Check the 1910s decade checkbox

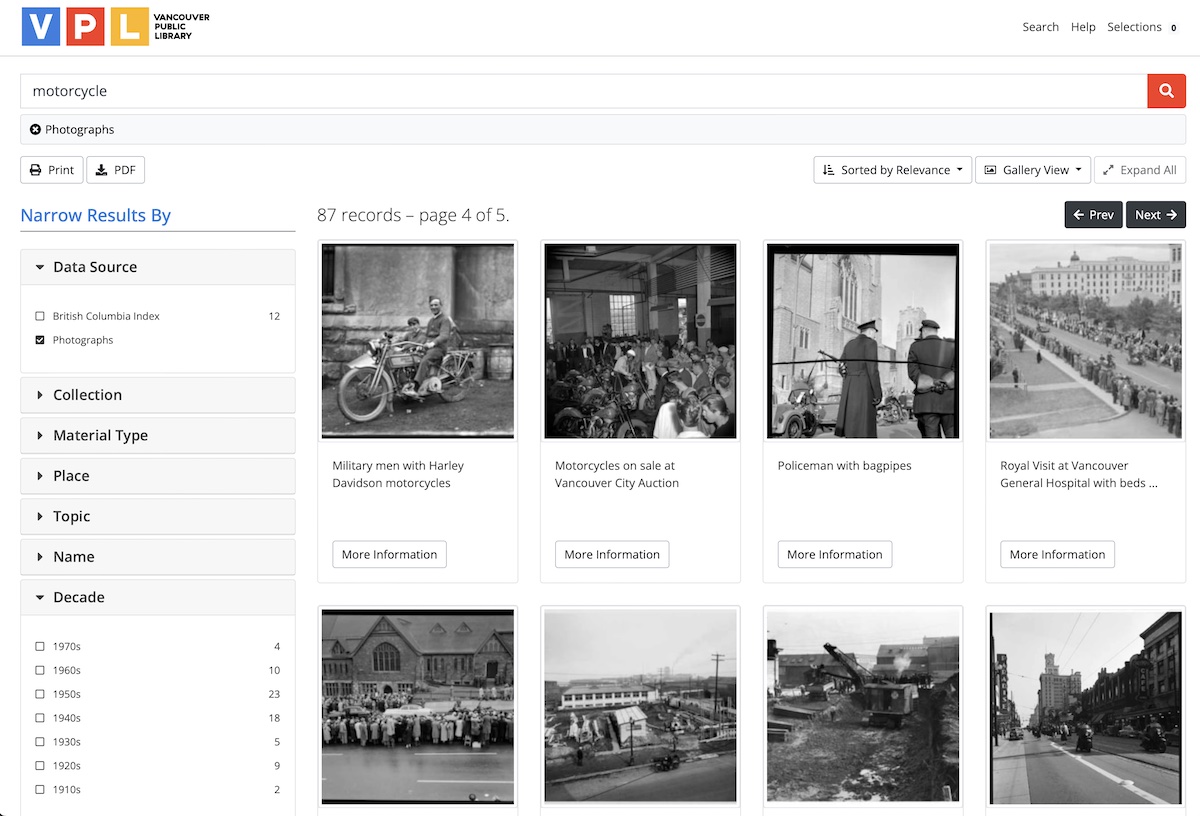pos(40,790)
